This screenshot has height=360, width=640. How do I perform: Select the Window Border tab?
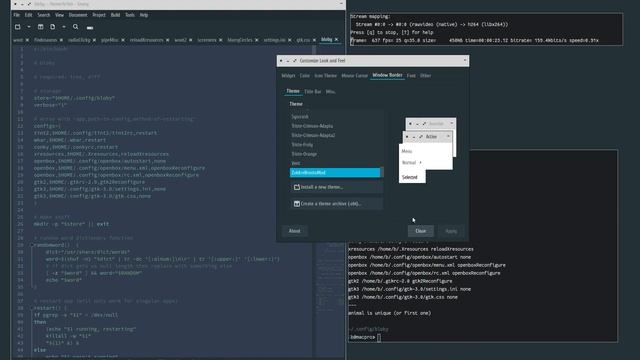tap(387, 75)
